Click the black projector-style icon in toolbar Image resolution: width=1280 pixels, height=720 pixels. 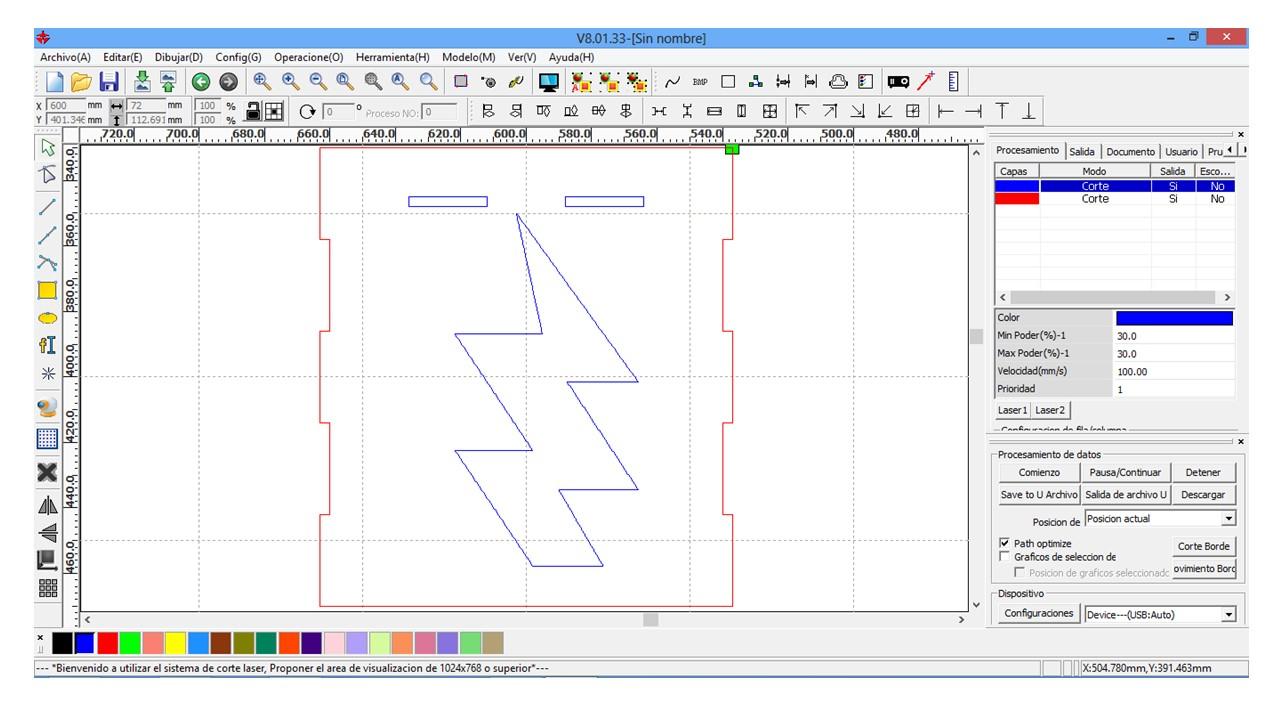pyautogui.click(x=898, y=82)
